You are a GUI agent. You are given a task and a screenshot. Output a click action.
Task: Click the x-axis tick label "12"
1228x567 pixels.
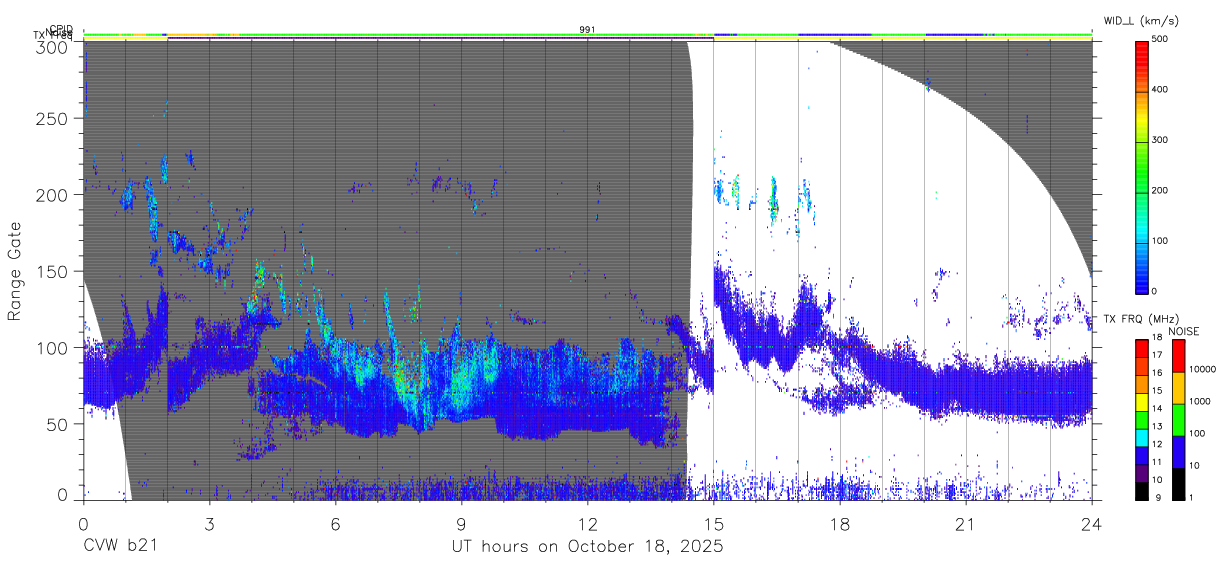(588, 524)
